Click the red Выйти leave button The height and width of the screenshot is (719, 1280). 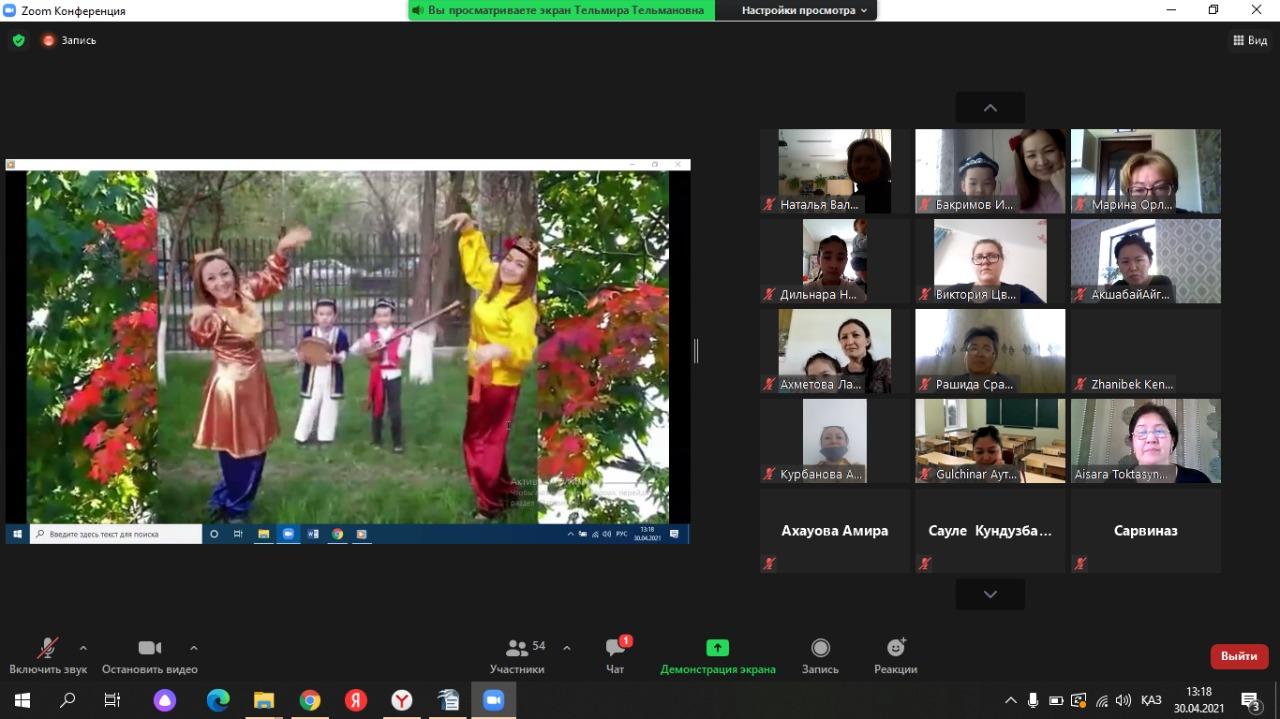pyautogui.click(x=1239, y=656)
